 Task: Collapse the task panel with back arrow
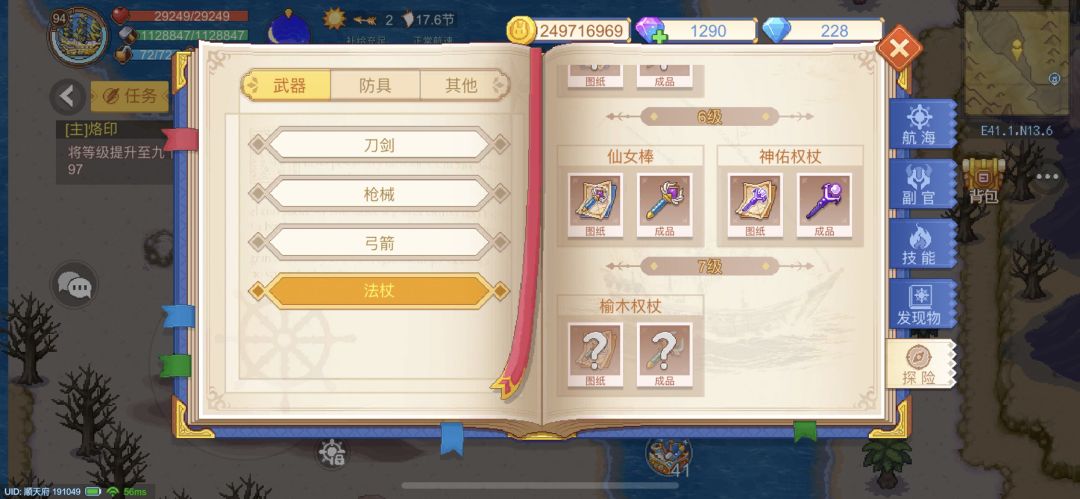[x=68, y=96]
